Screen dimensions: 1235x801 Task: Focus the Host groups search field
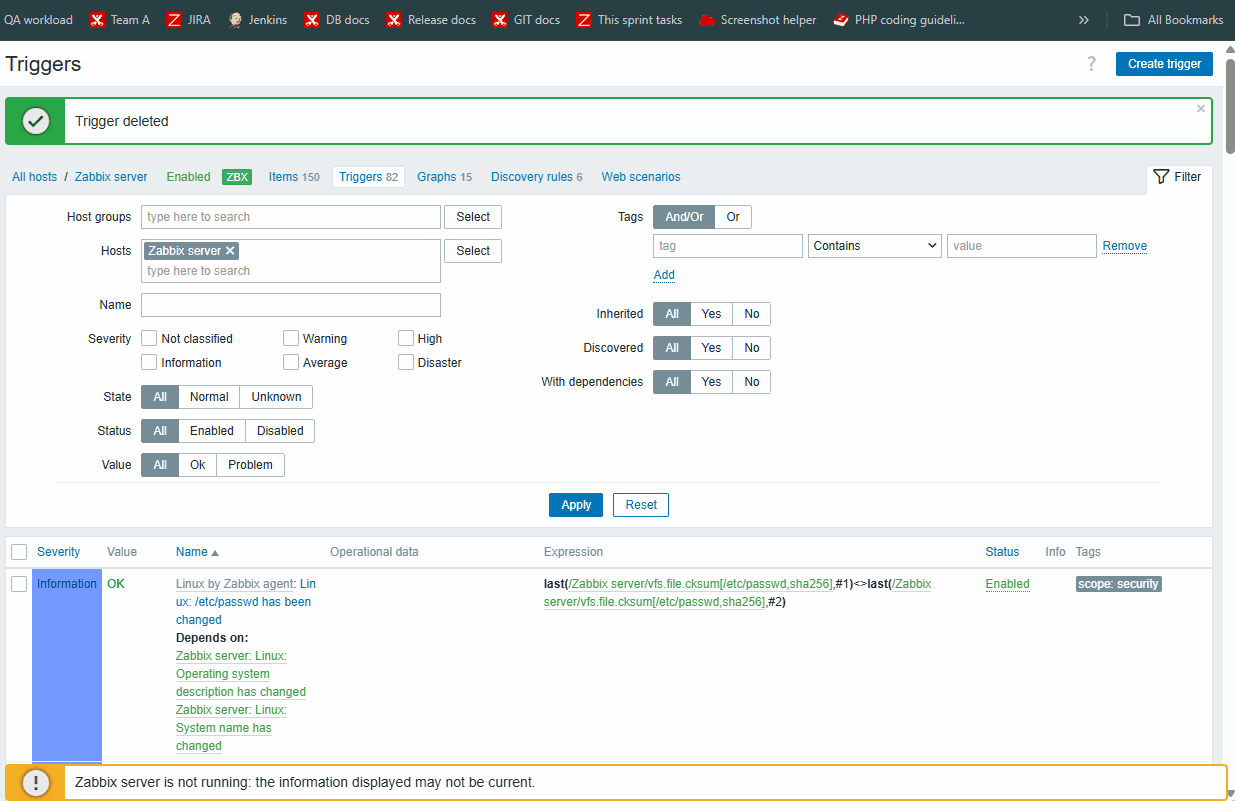tap(291, 217)
